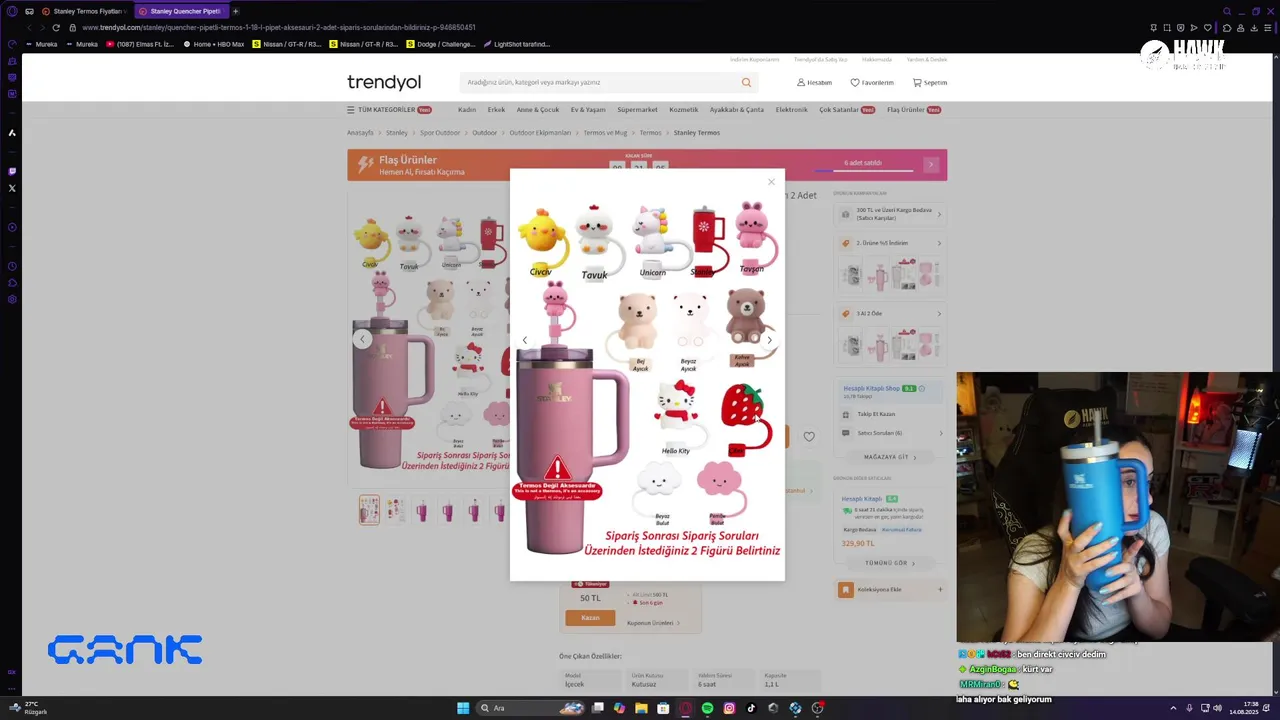The width and height of the screenshot is (1280, 720).
Task: Open Çok Satanlar best sellers
Action: [x=846, y=110]
